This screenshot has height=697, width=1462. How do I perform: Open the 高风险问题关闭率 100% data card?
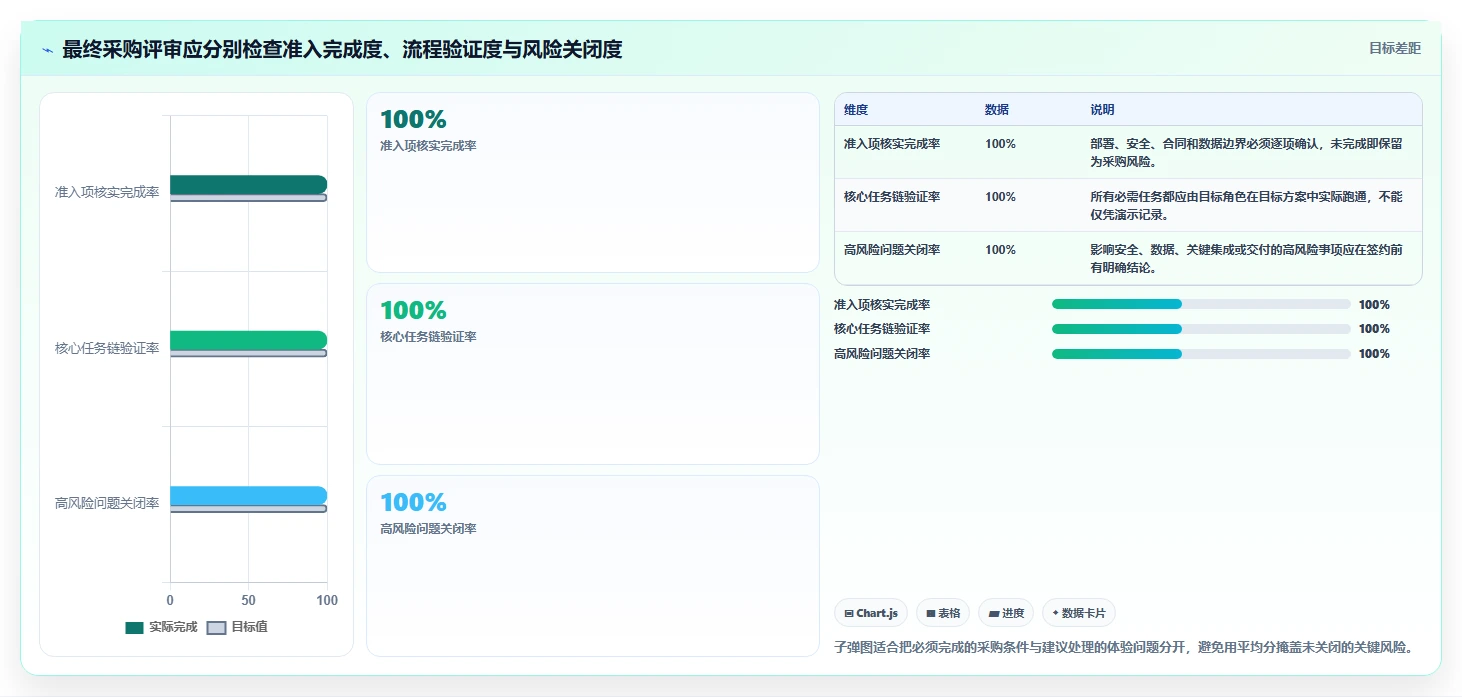[593, 566]
